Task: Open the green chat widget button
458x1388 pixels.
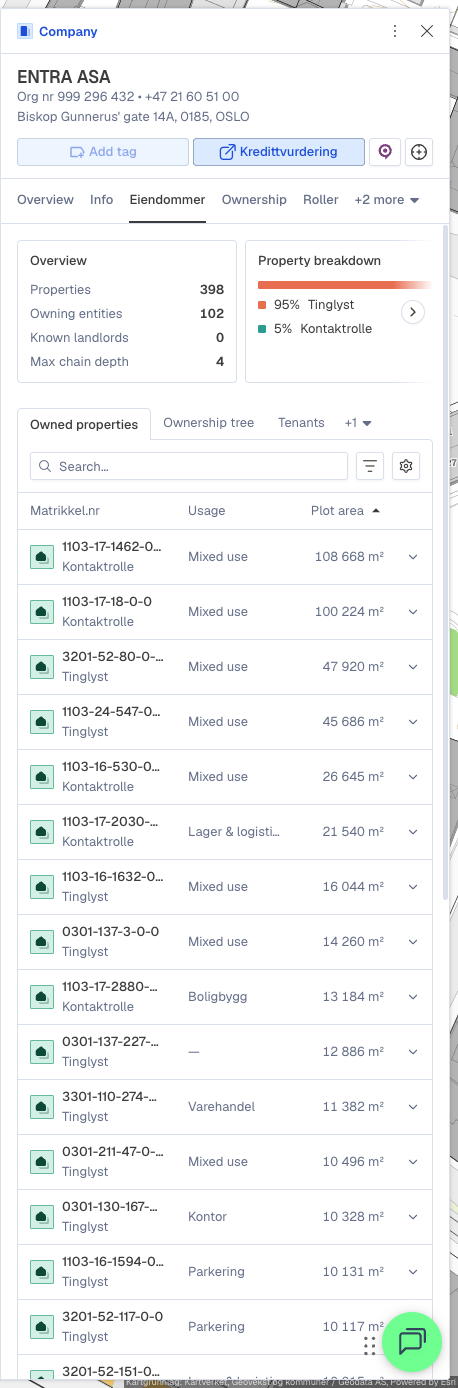Action: tap(412, 1342)
